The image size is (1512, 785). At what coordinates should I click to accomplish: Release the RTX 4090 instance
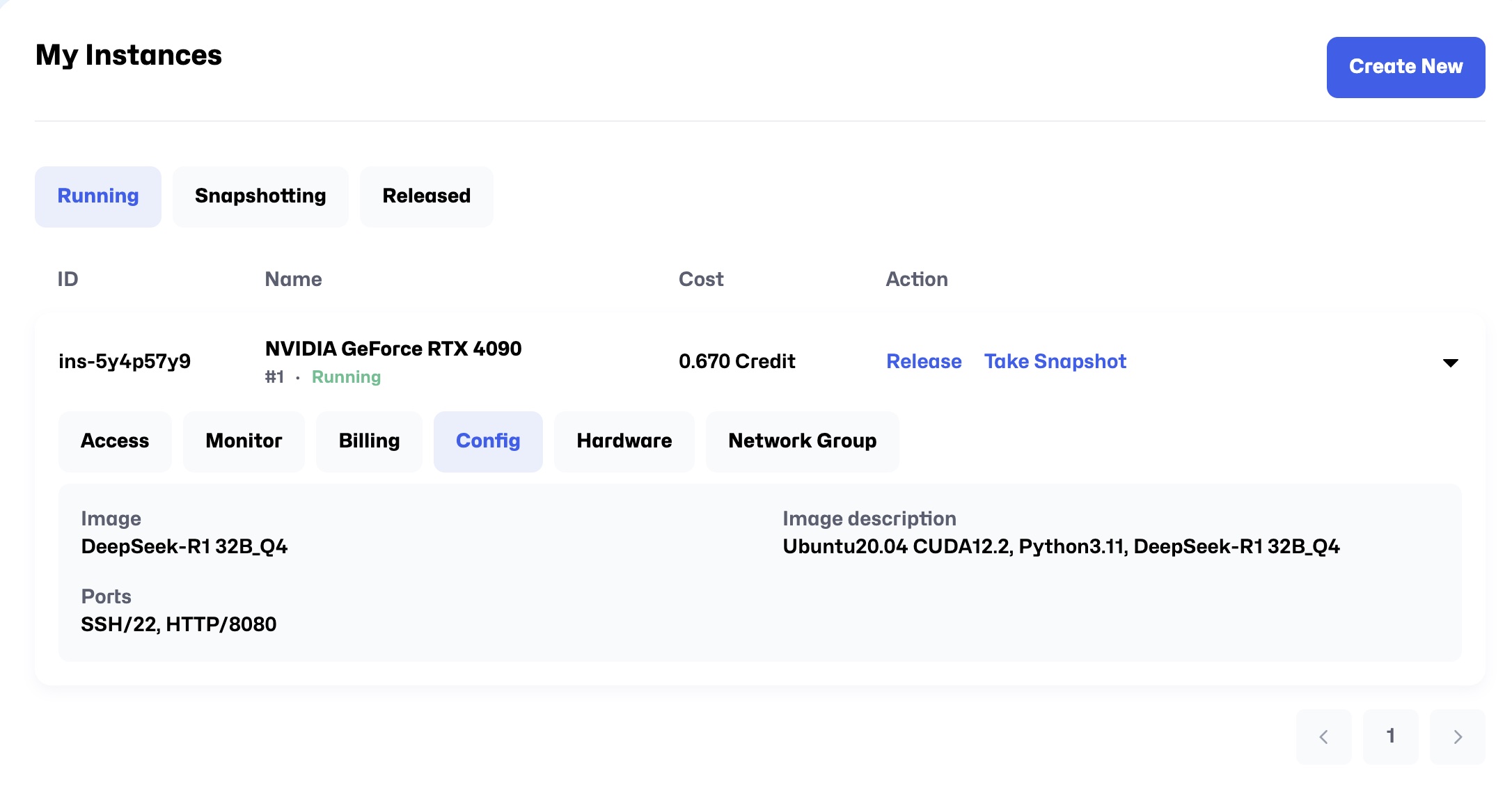point(923,361)
